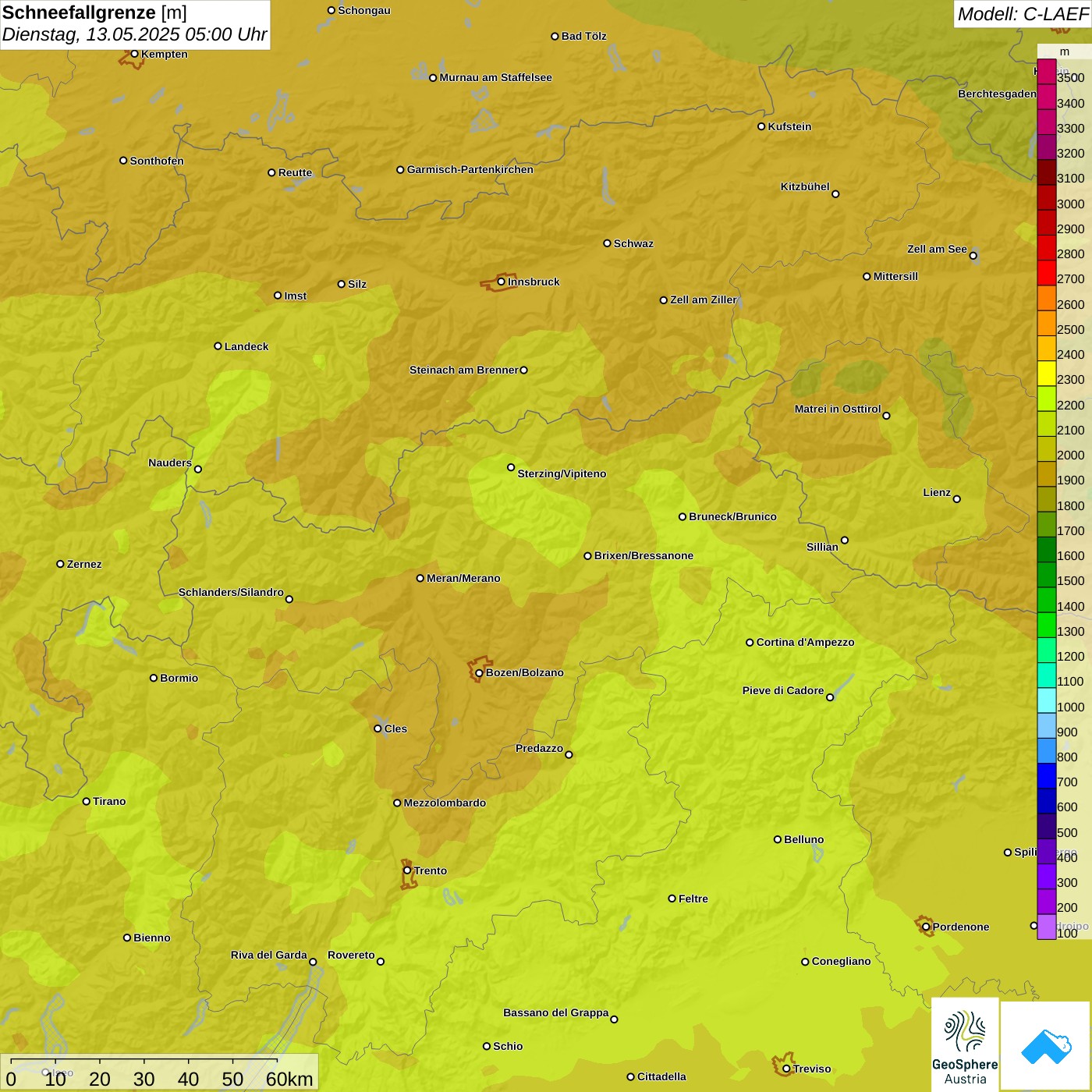Click the Cittadella label
This screenshot has height=1092, width=1092.
click(x=661, y=1076)
